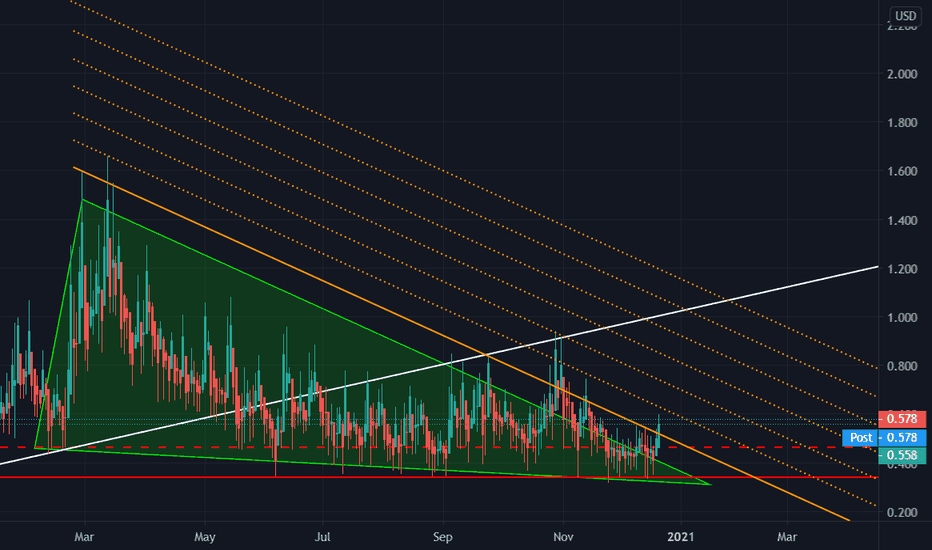The image size is (932, 550).
Task: Click the USD currency button
Action: coord(905,15)
